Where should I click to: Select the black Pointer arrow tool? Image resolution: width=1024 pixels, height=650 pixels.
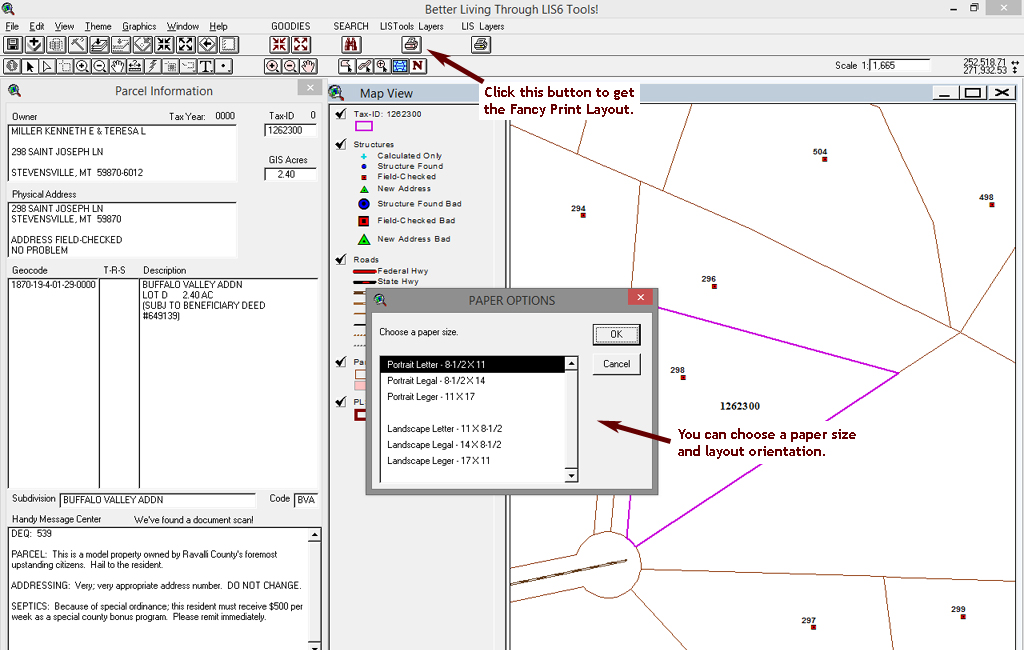point(29,66)
